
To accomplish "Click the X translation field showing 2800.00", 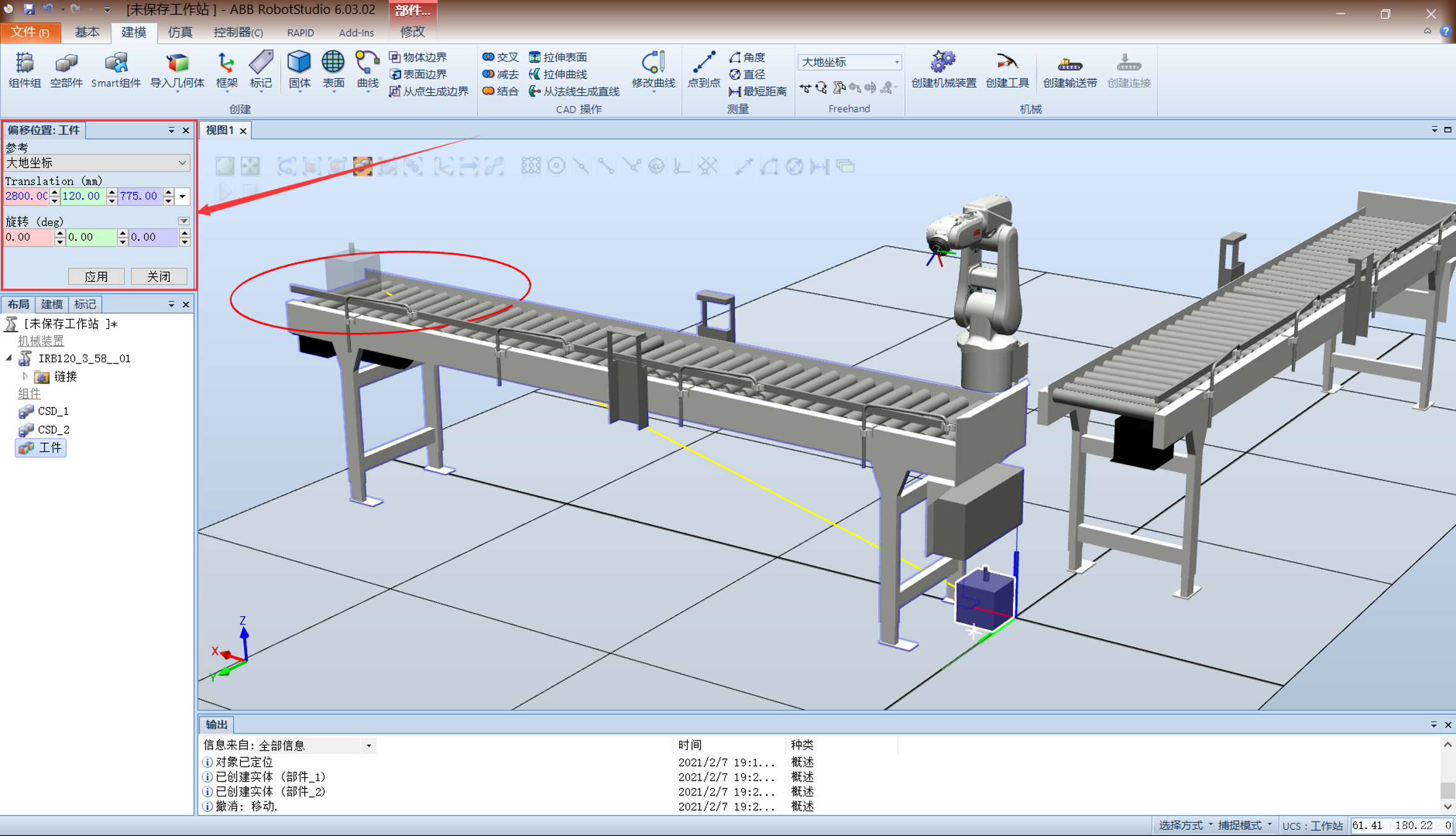I will (x=25, y=196).
